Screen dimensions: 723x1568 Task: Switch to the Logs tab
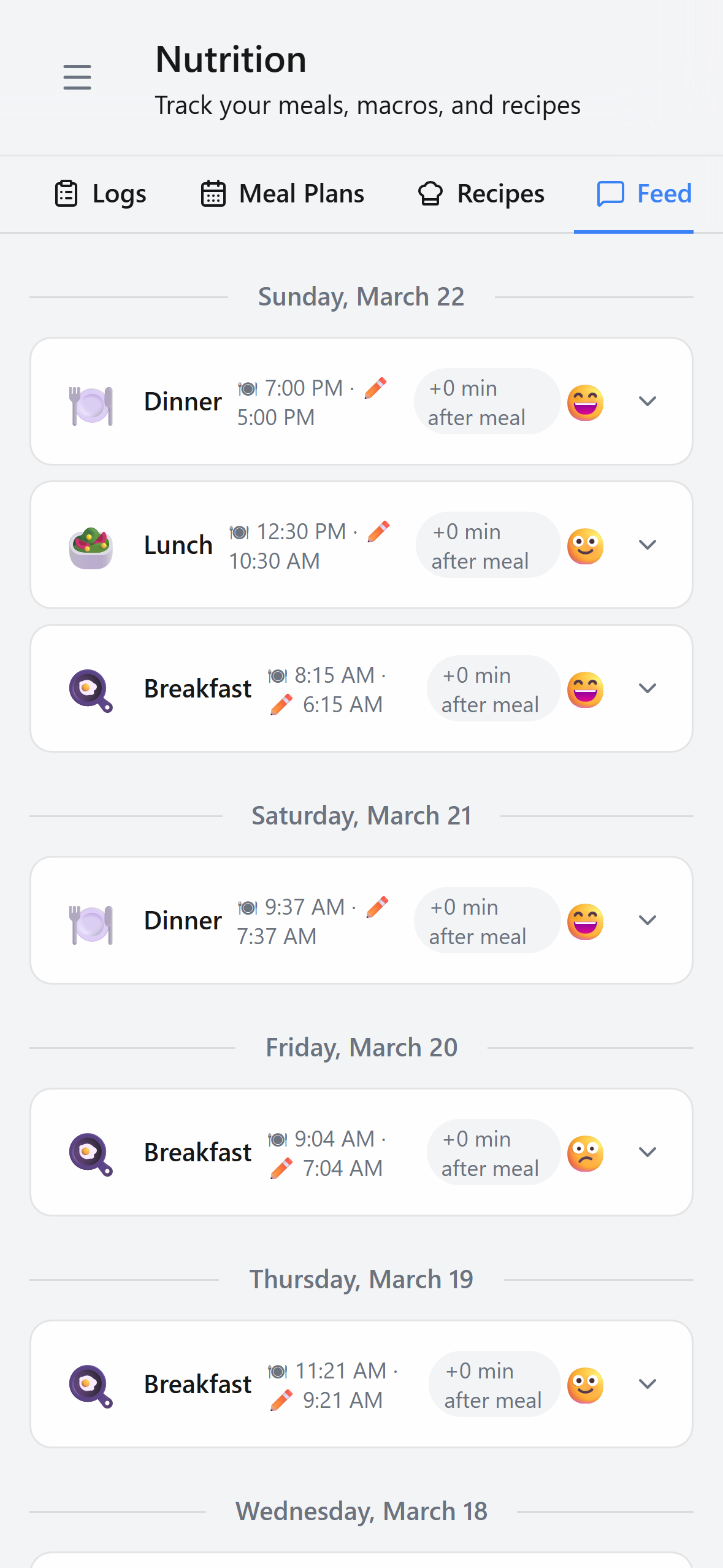pyautogui.click(x=101, y=194)
